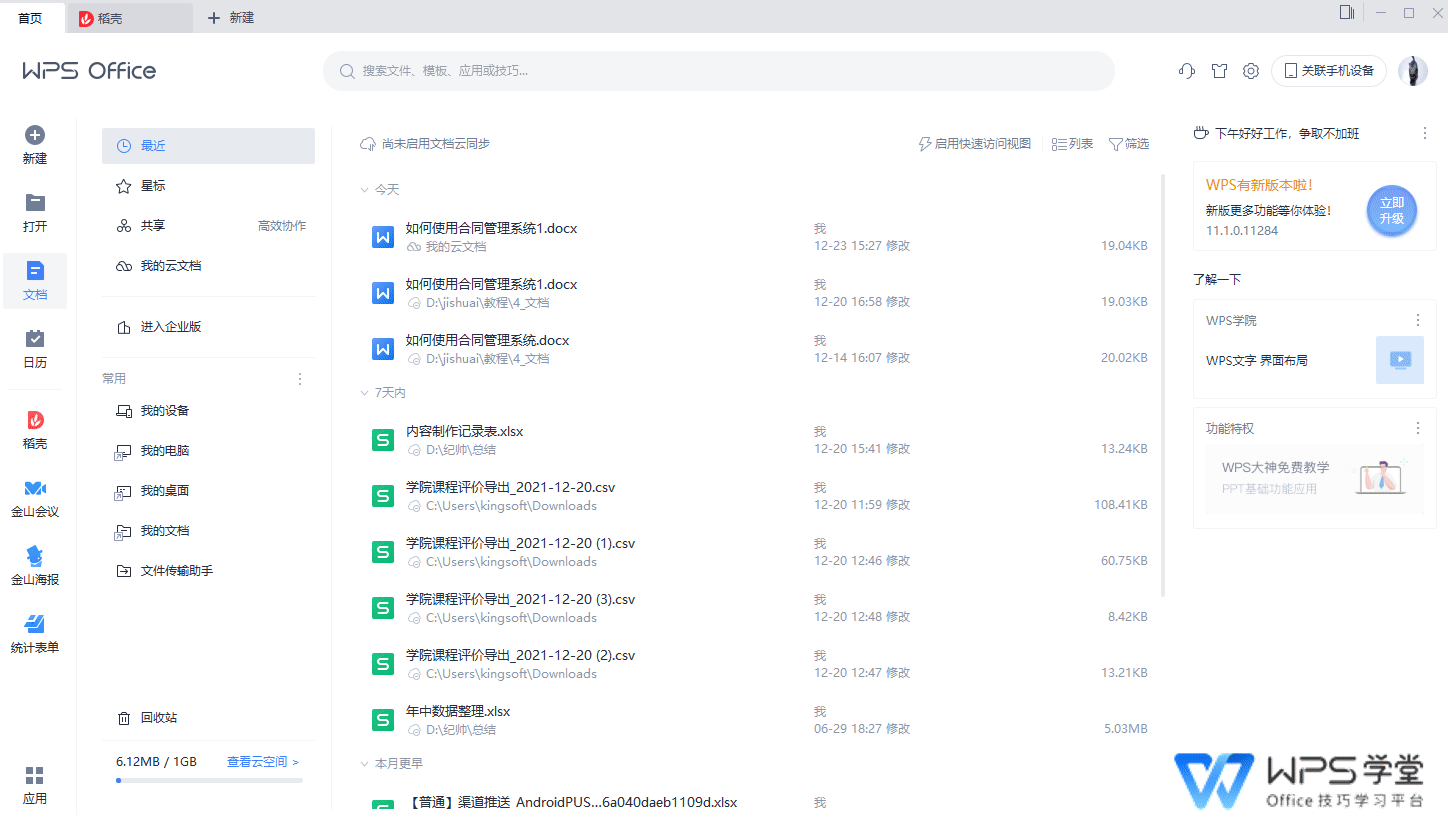
Task: Open the skin shirt icon
Action: coord(1219,71)
